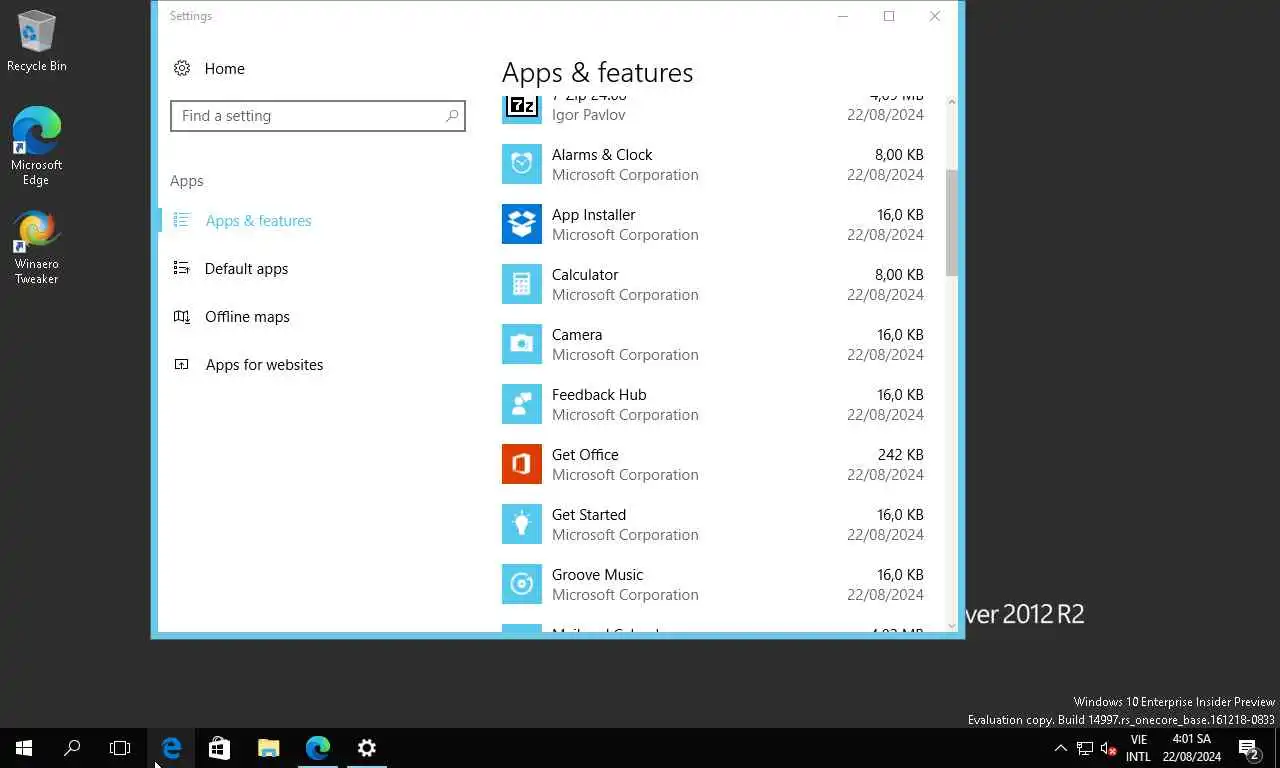Click the Apps for websites sidebar icon
This screenshot has width=1280, height=768.
click(x=181, y=364)
